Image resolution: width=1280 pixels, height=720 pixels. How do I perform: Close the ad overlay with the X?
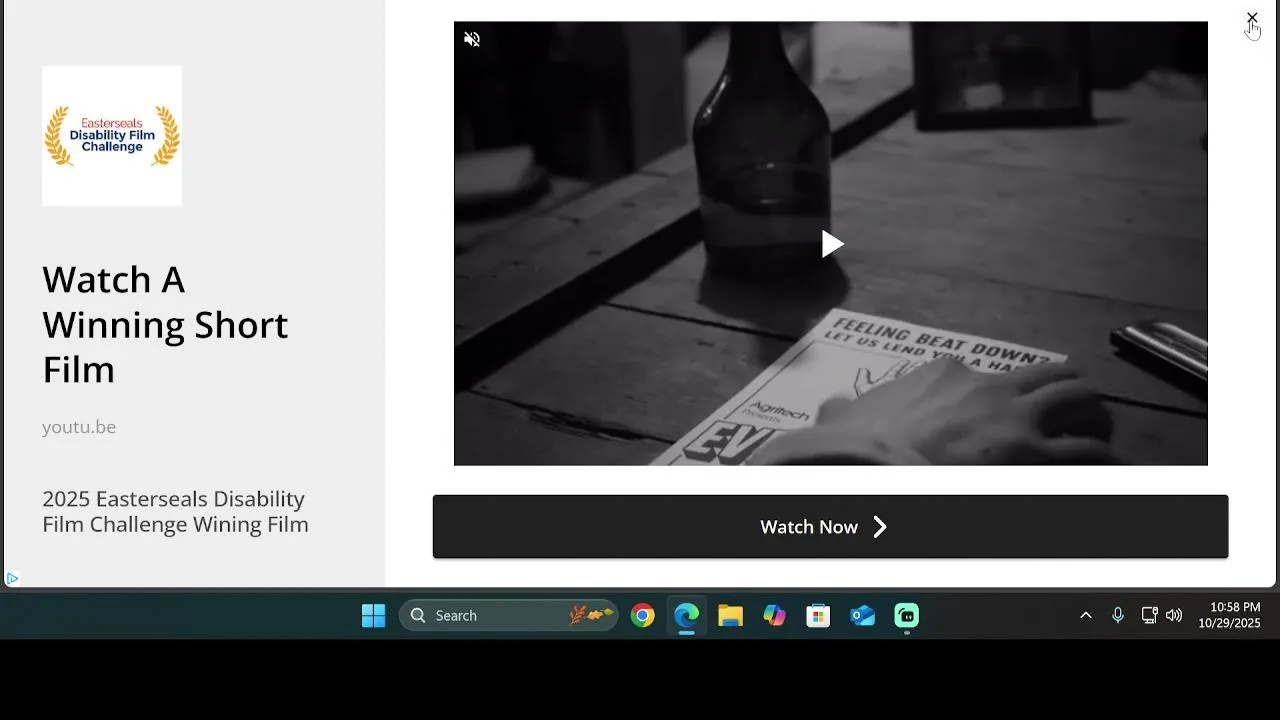(x=1252, y=18)
